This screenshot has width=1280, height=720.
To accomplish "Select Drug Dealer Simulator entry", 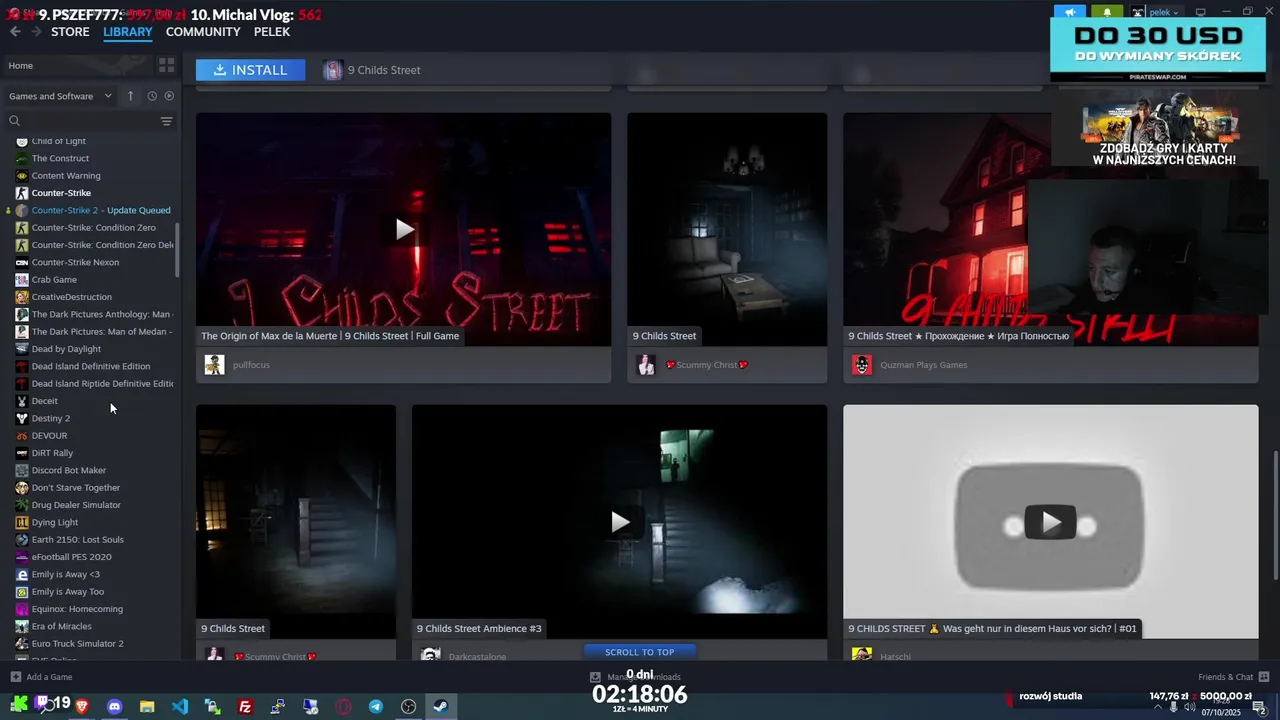I will (76, 505).
